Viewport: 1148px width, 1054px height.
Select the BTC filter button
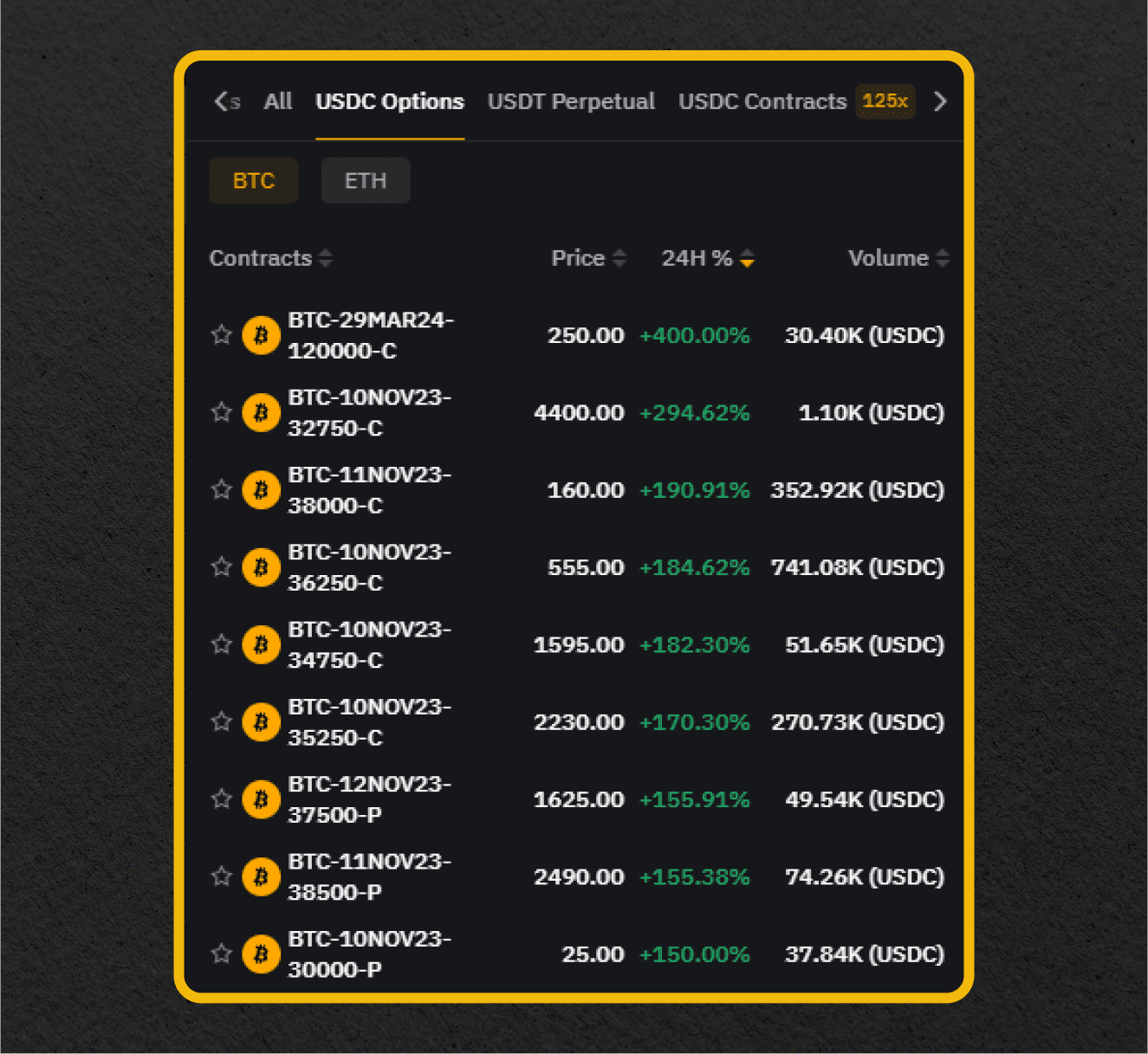tap(253, 180)
